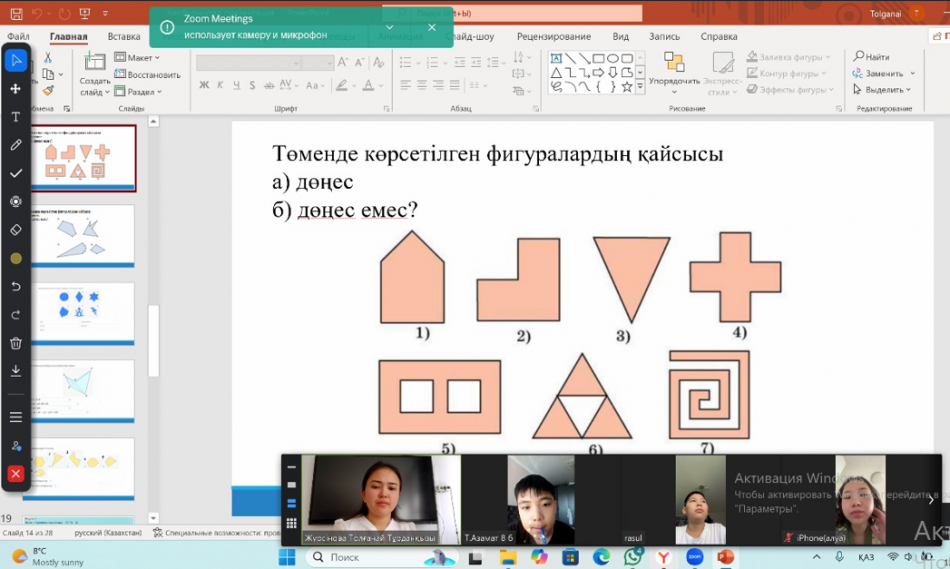
Task: Open Windows Start menu
Action: click(287, 556)
